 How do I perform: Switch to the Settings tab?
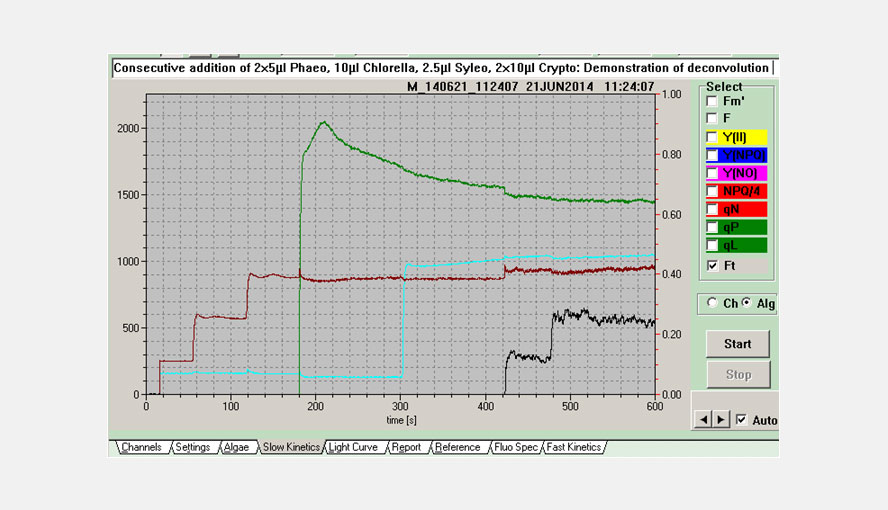[193, 447]
